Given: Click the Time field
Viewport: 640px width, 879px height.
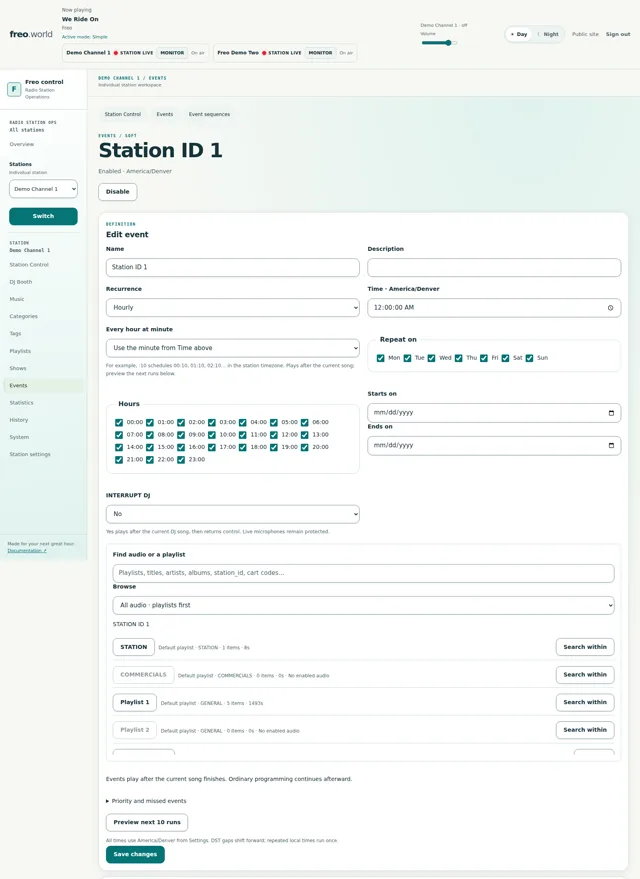Looking at the screenshot, I should (494, 308).
